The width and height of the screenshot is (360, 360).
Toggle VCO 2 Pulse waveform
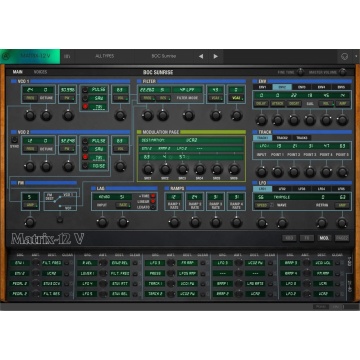coord(86,141)
